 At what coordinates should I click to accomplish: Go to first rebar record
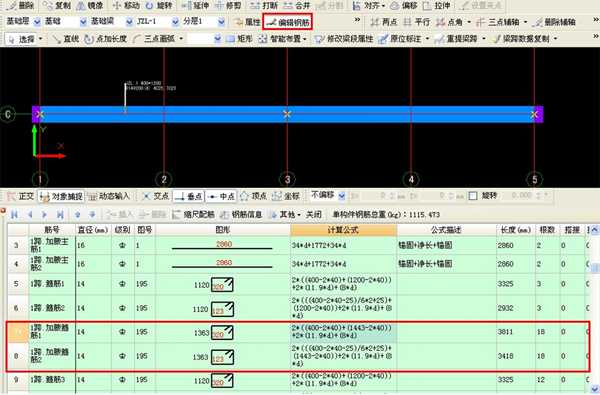(x=15, y=214)
